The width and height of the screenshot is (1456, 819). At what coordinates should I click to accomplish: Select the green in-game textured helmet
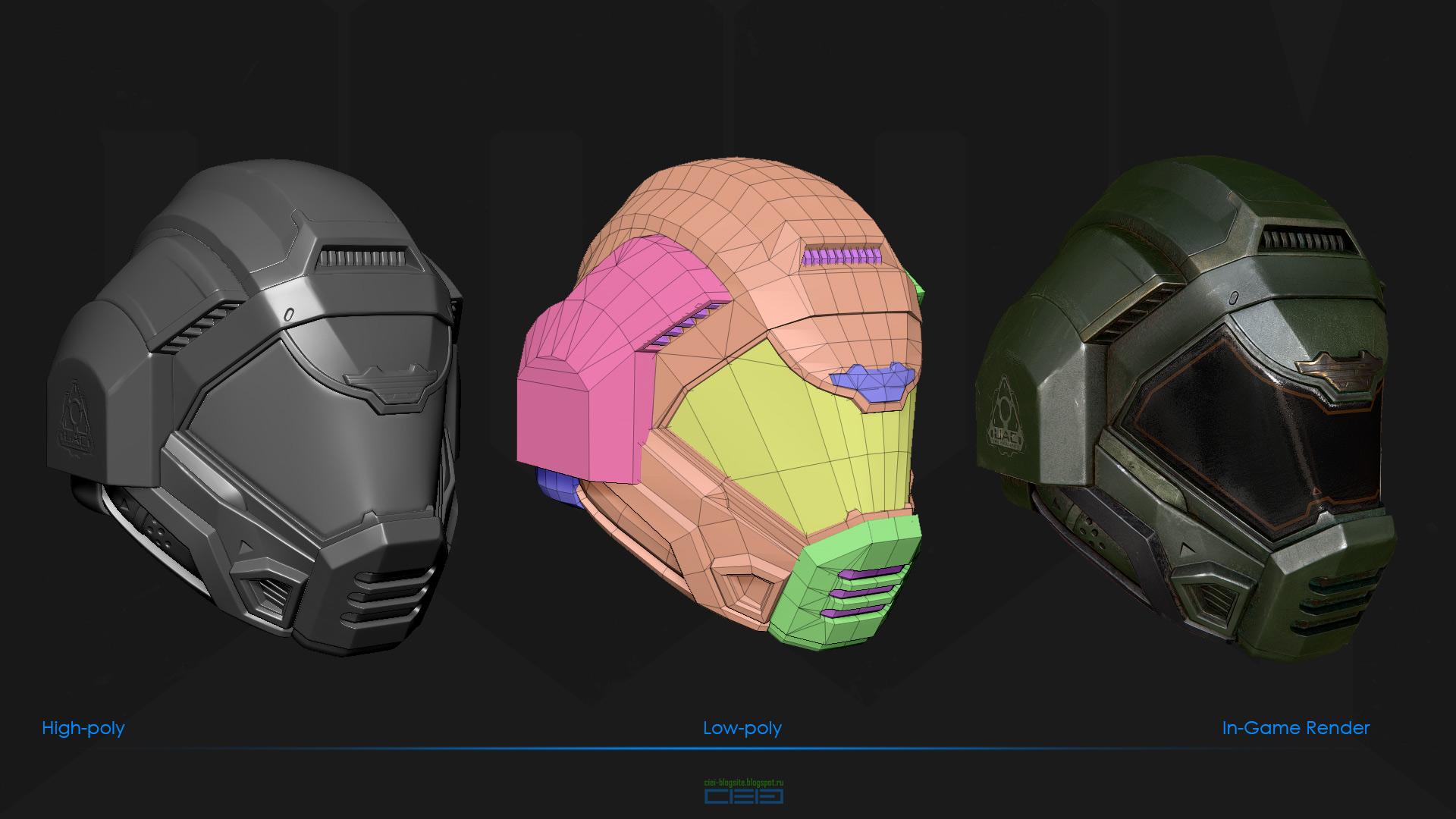coord(1187,408)
